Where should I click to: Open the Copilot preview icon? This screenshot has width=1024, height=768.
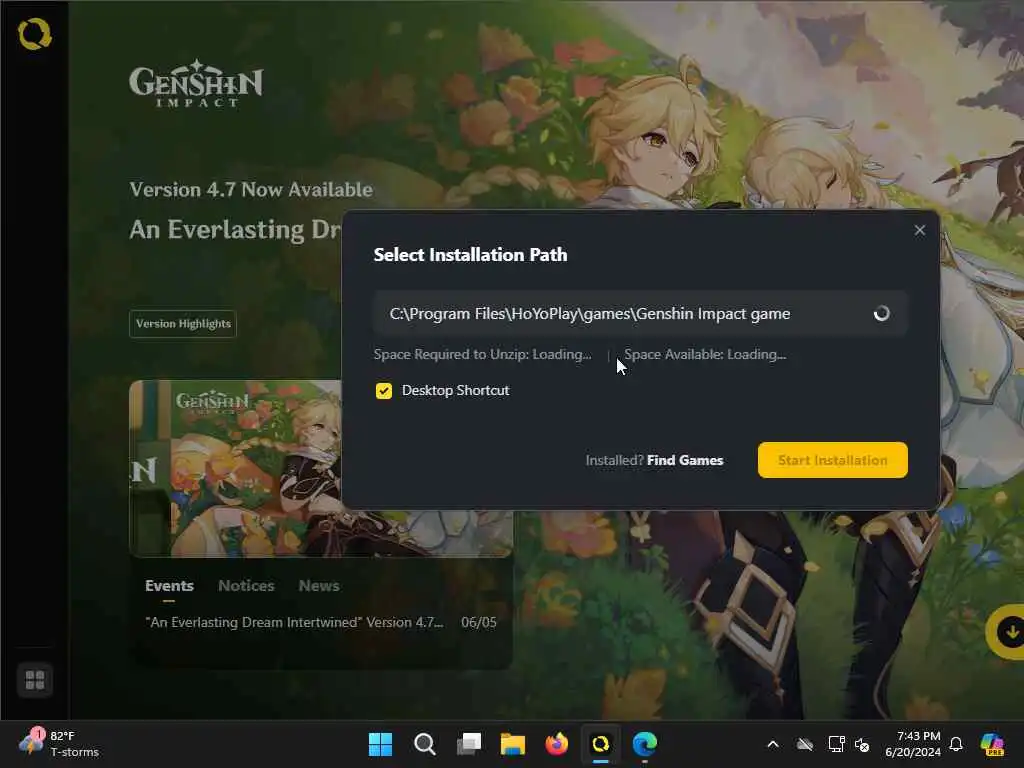tap(992, 744)
